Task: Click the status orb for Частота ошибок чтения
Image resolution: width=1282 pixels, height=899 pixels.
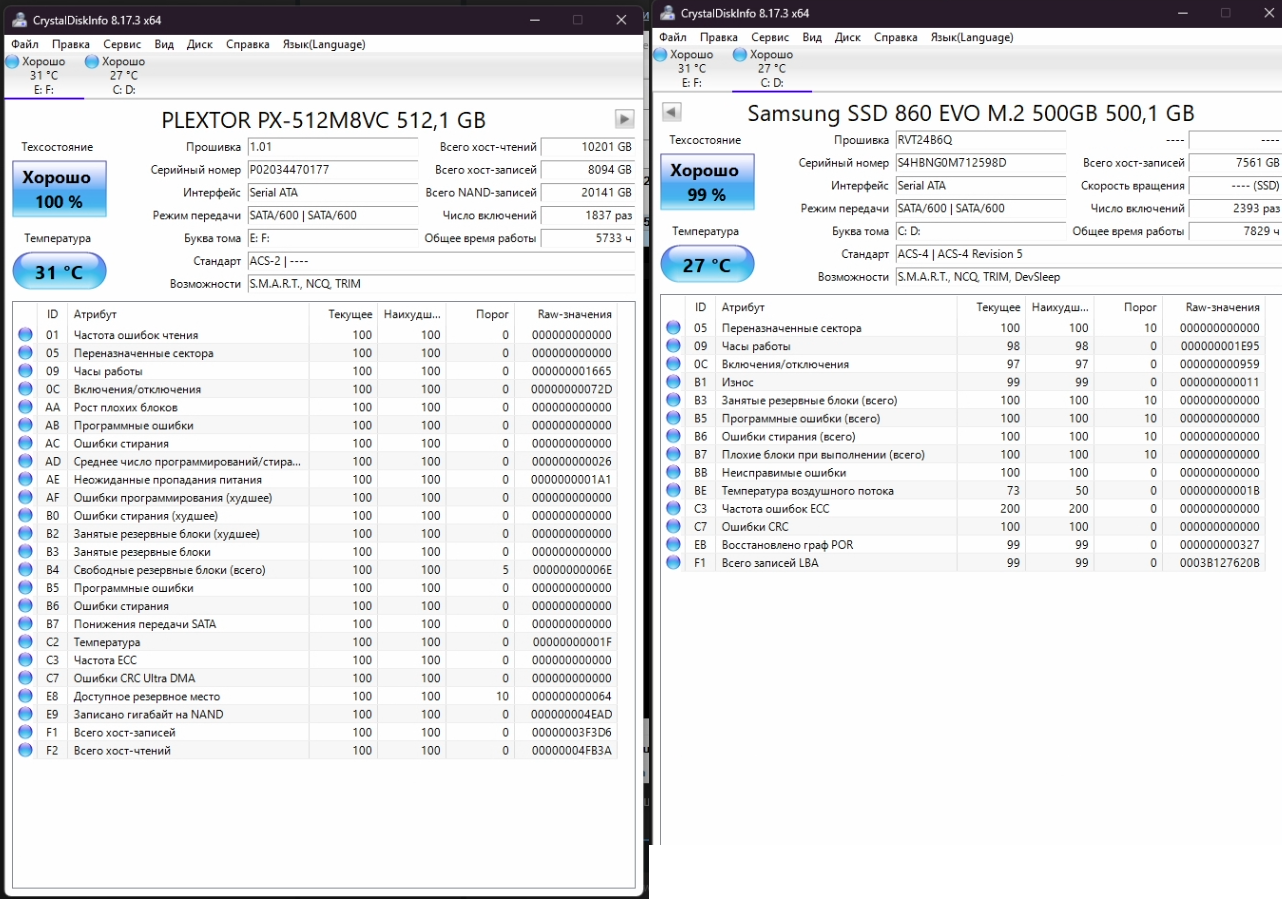Action: (x=26, y=335)
